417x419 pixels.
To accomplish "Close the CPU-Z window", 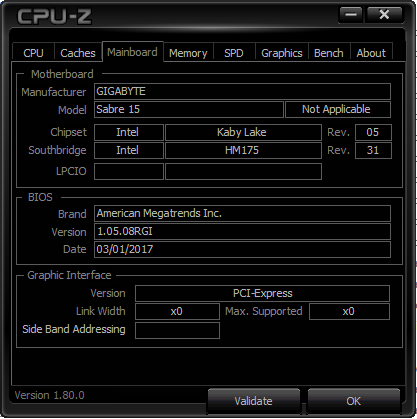I will (384, 15).
